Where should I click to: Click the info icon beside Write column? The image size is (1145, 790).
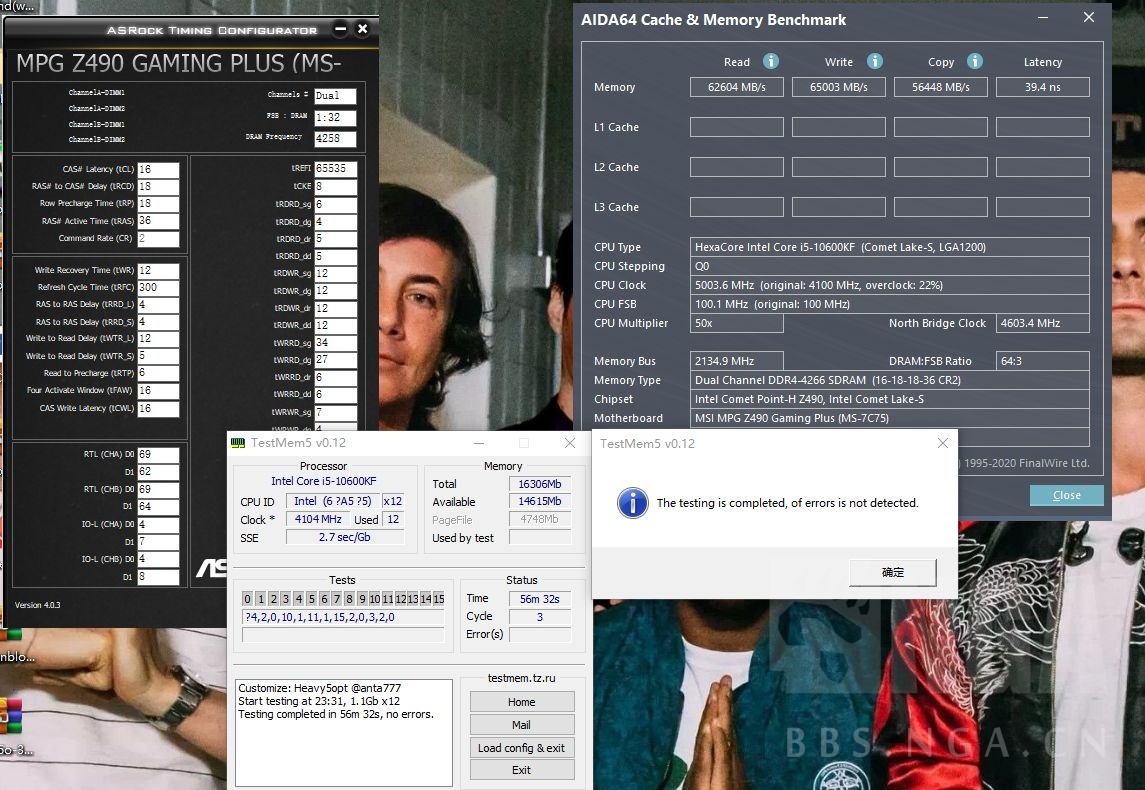(875, 62)
